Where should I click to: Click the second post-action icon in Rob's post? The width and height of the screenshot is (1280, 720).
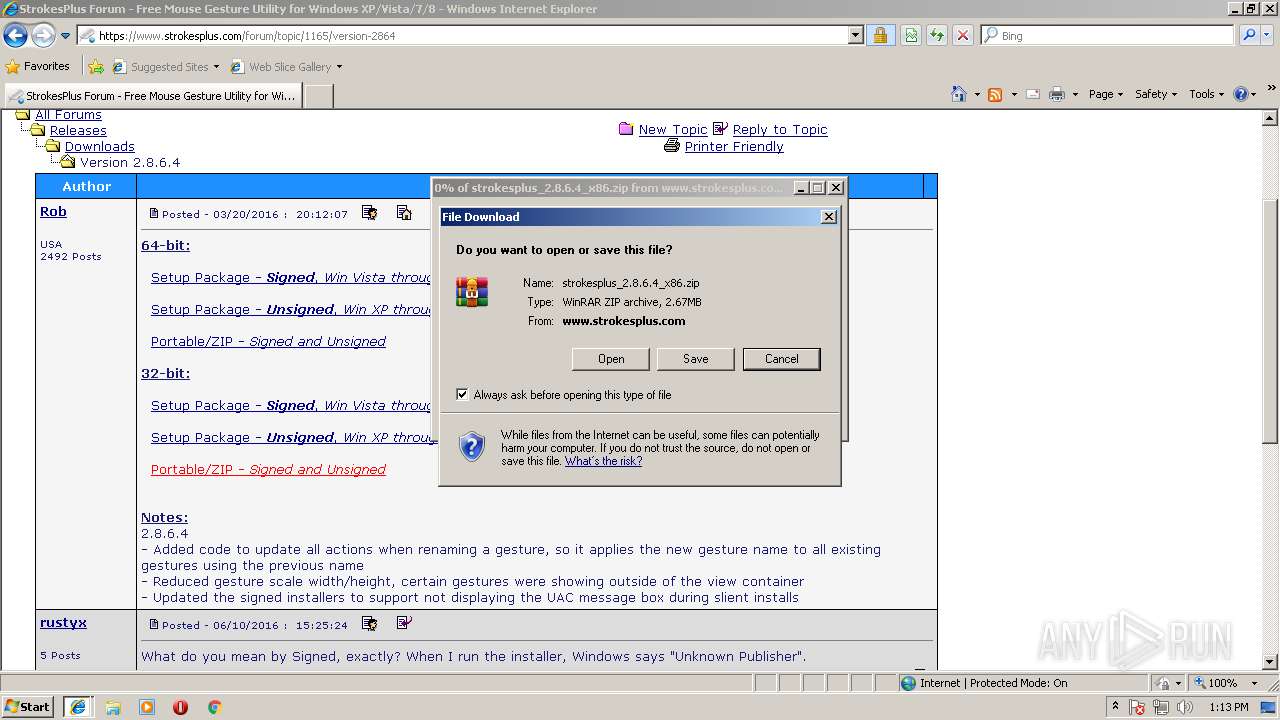(x=404, y=213)
